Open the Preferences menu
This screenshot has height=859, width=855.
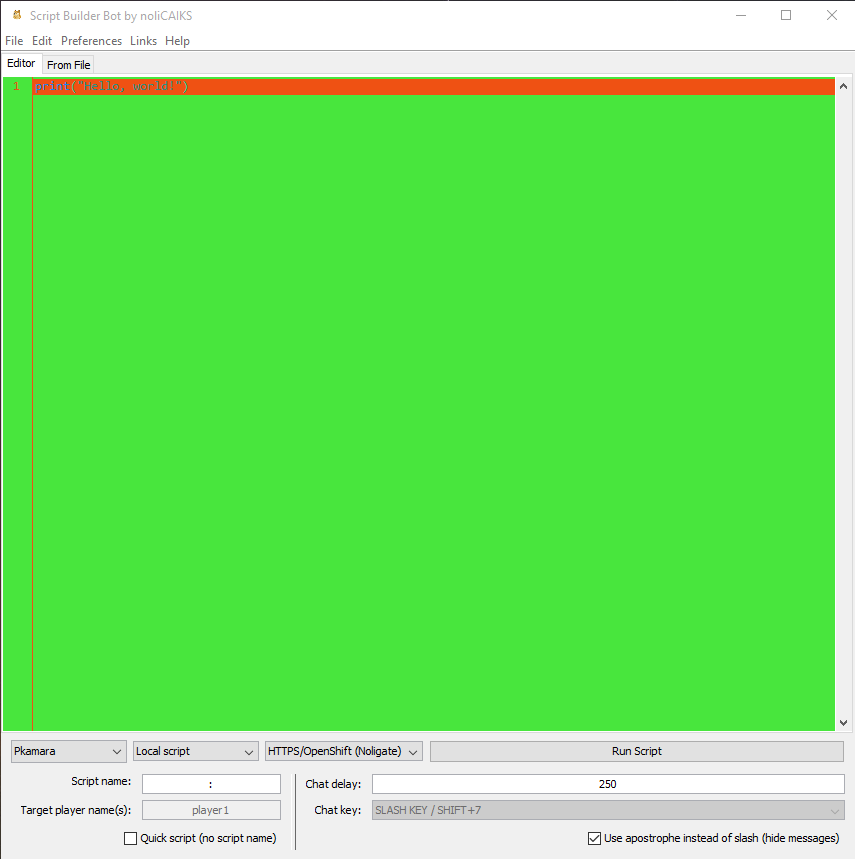pyautogui.click(x=91, y=41)
